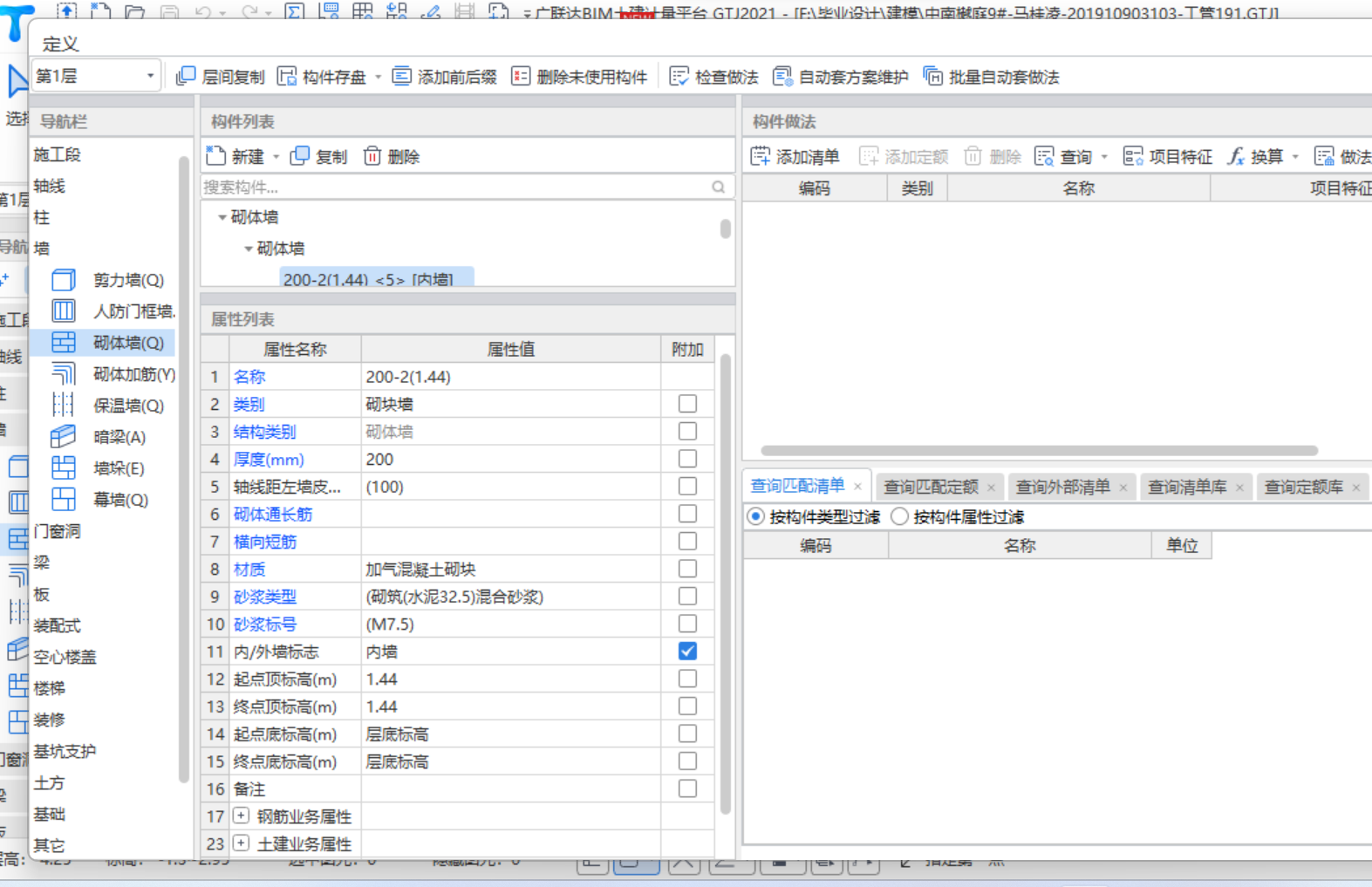This screenshot has width=1372, height=887.
Task: Click the 层间复制 toolbar icon
Action: coord(185,77)
